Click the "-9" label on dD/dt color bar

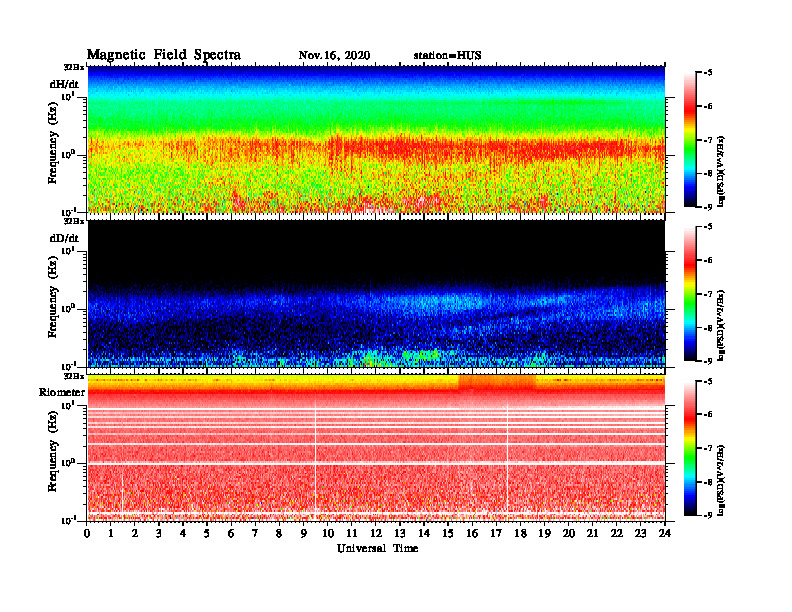click(708, 361)
